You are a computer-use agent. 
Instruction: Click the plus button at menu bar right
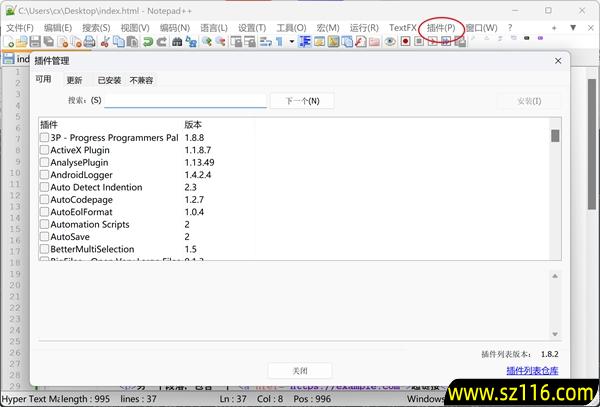554,28
